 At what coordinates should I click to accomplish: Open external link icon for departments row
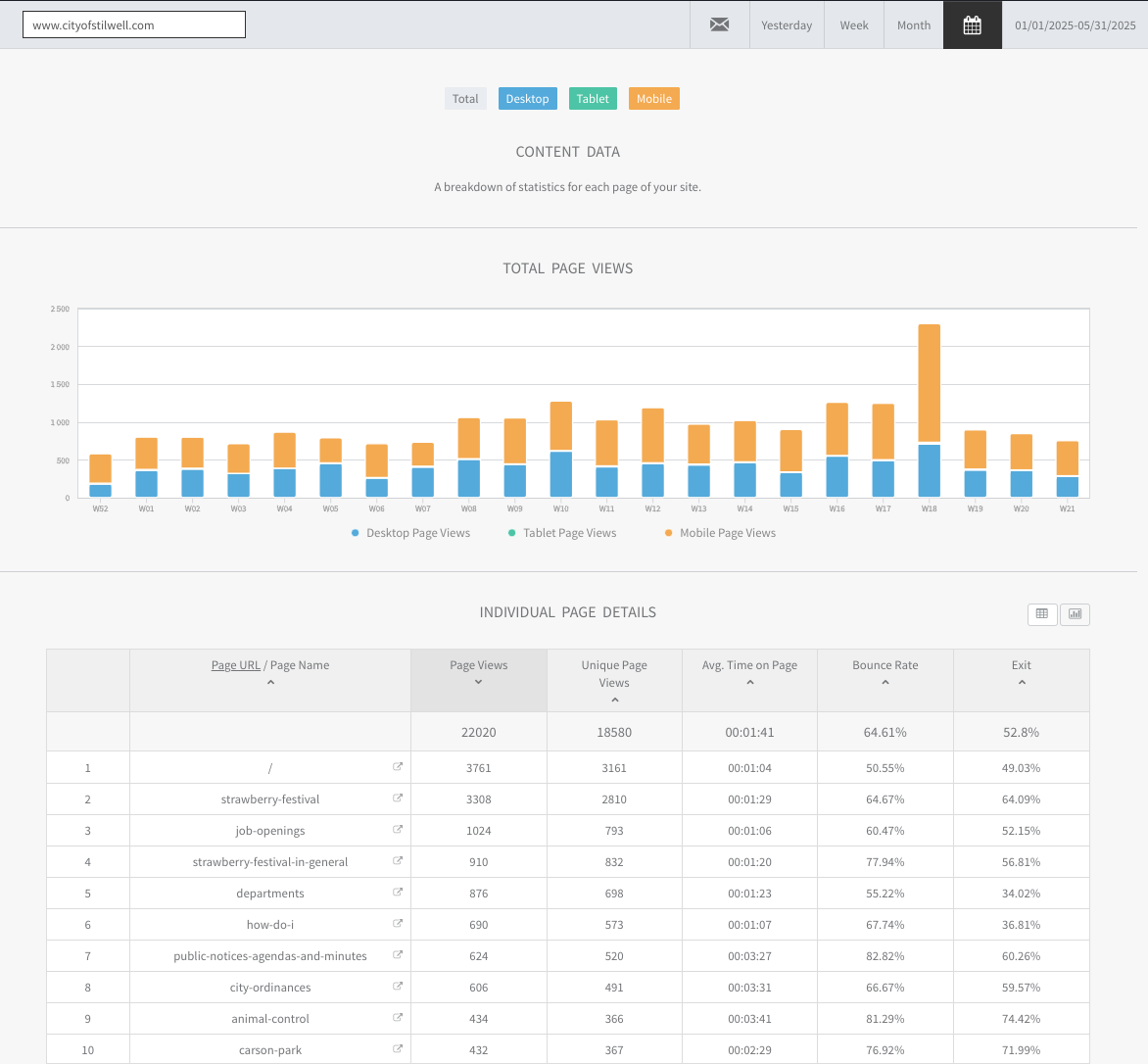click(x=398, y=893)
